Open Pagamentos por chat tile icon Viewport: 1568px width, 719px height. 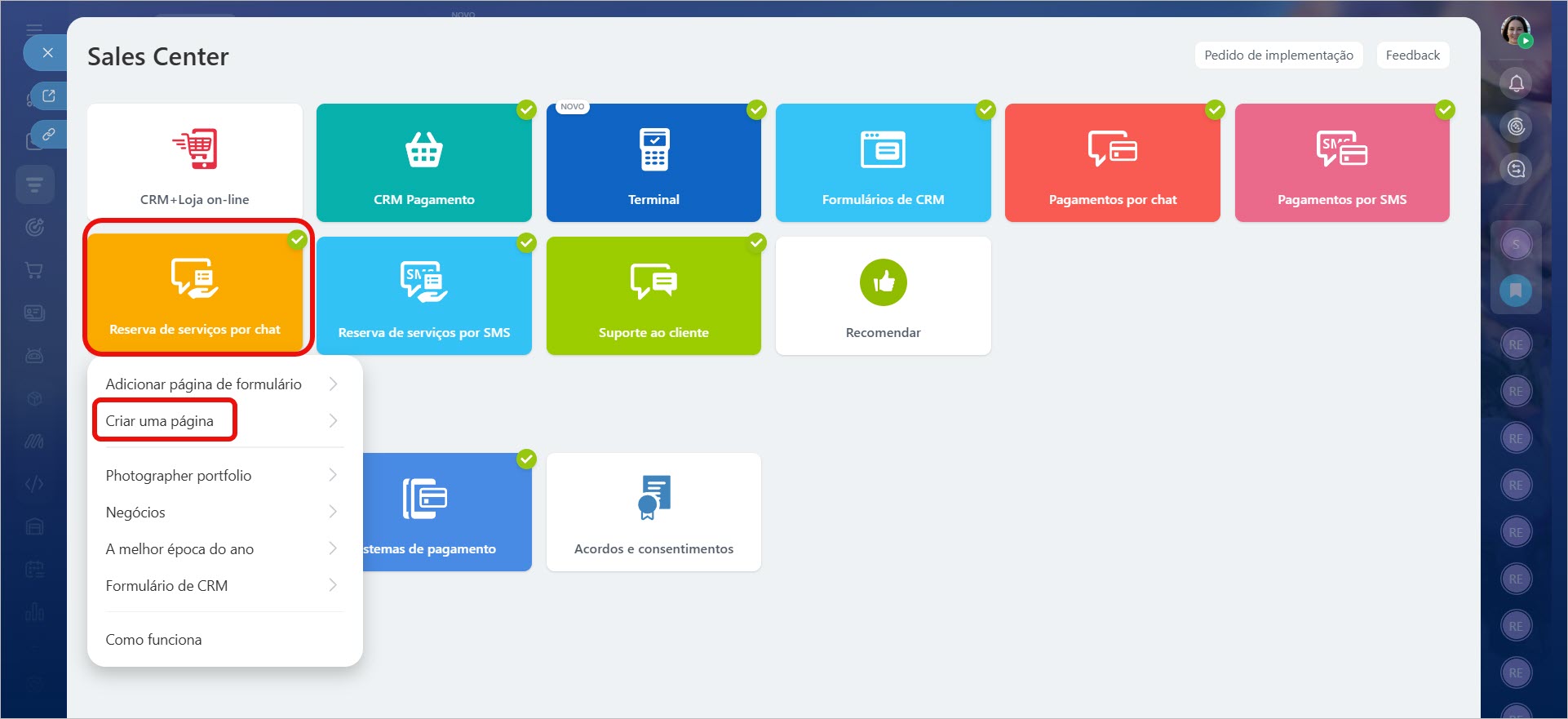point(1112,149)
